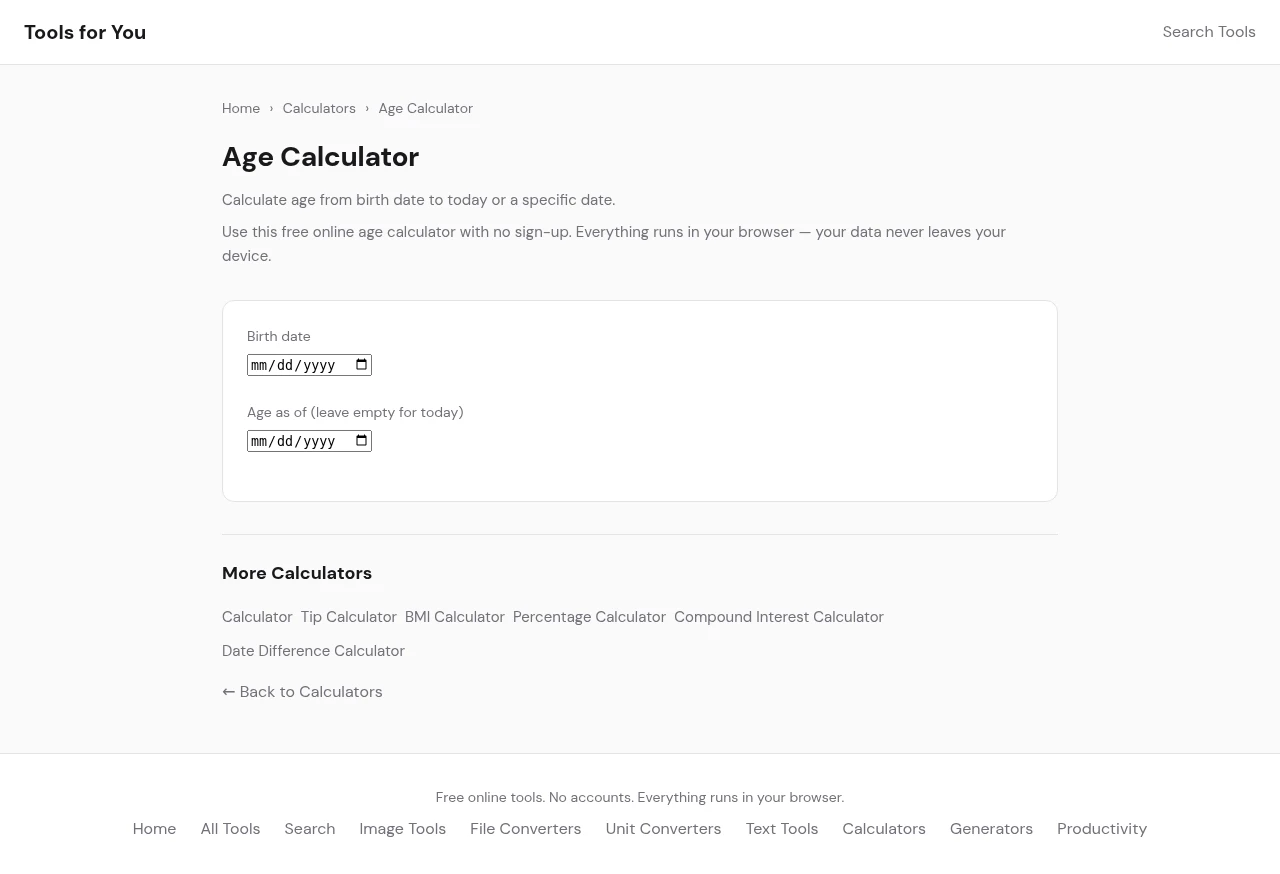Navigate to Calculators breadcrumb
The image size is (1280, 874).
(x=319, y=108)
